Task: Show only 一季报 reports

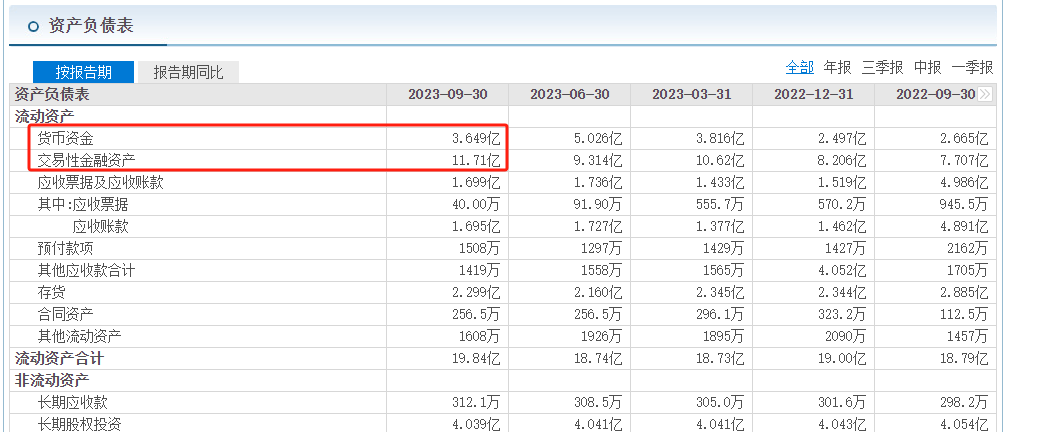Action: click(972, 67)
